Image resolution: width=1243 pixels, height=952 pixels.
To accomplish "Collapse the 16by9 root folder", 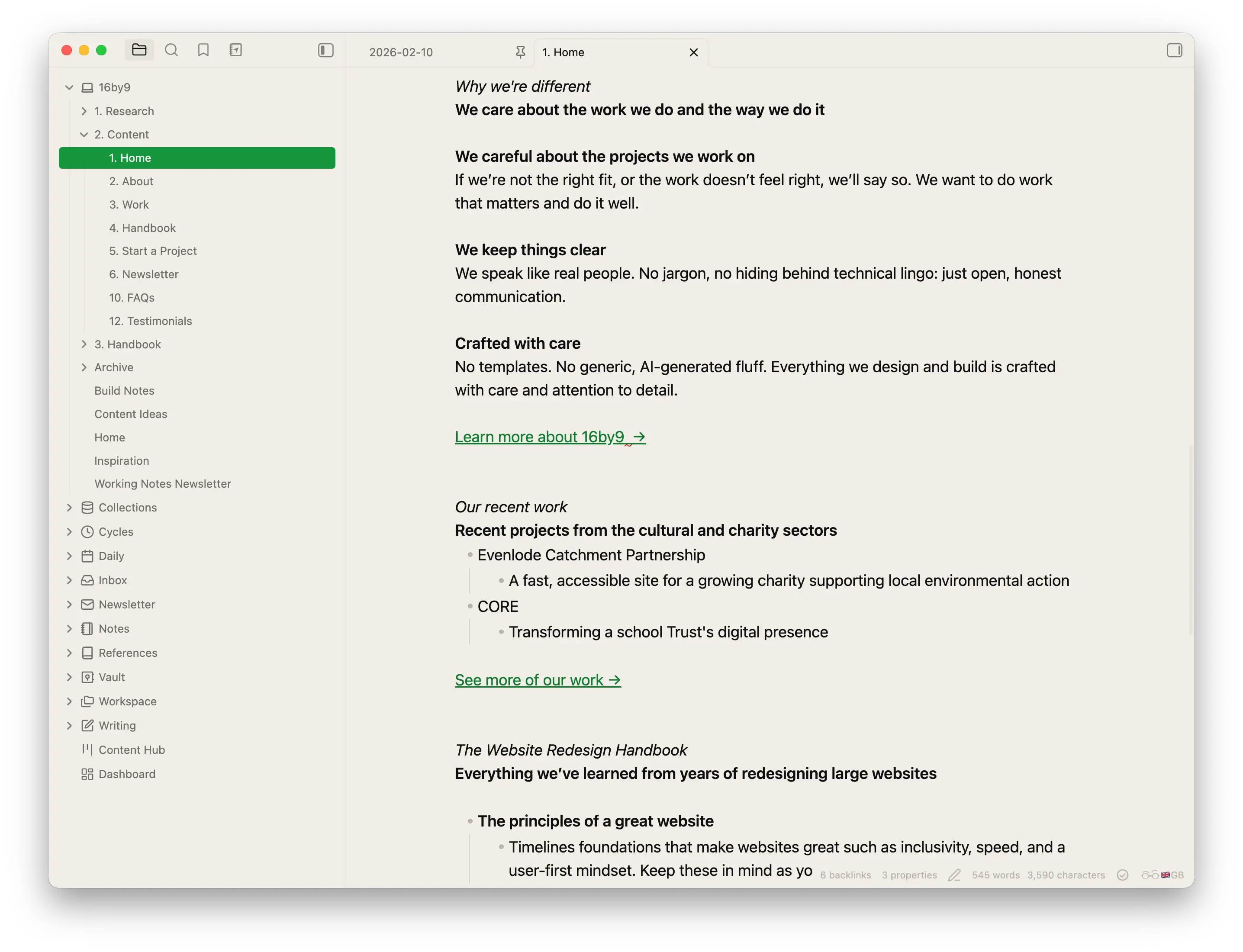I will click(69, 87).
